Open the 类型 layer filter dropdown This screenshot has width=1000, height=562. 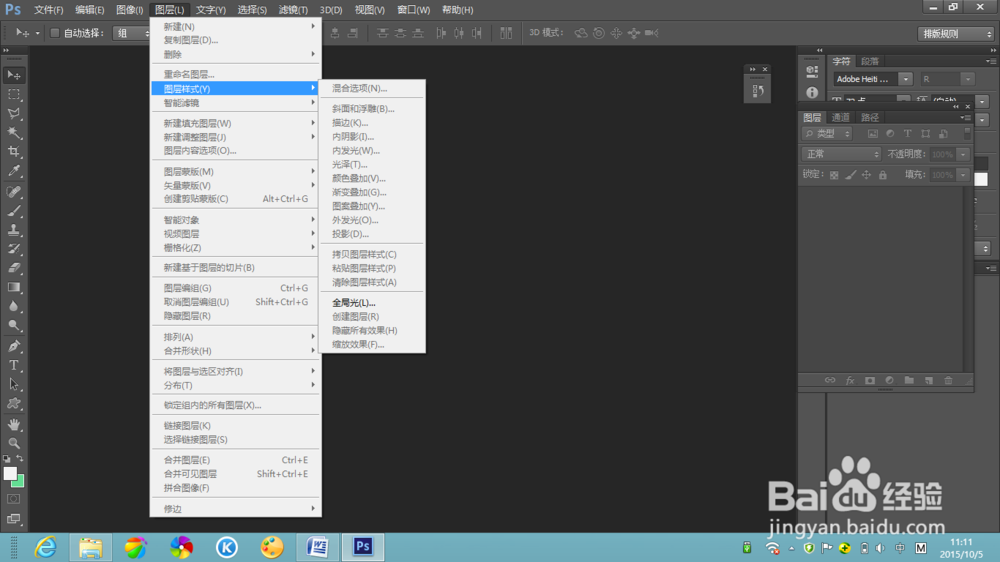tap(827, 134)
